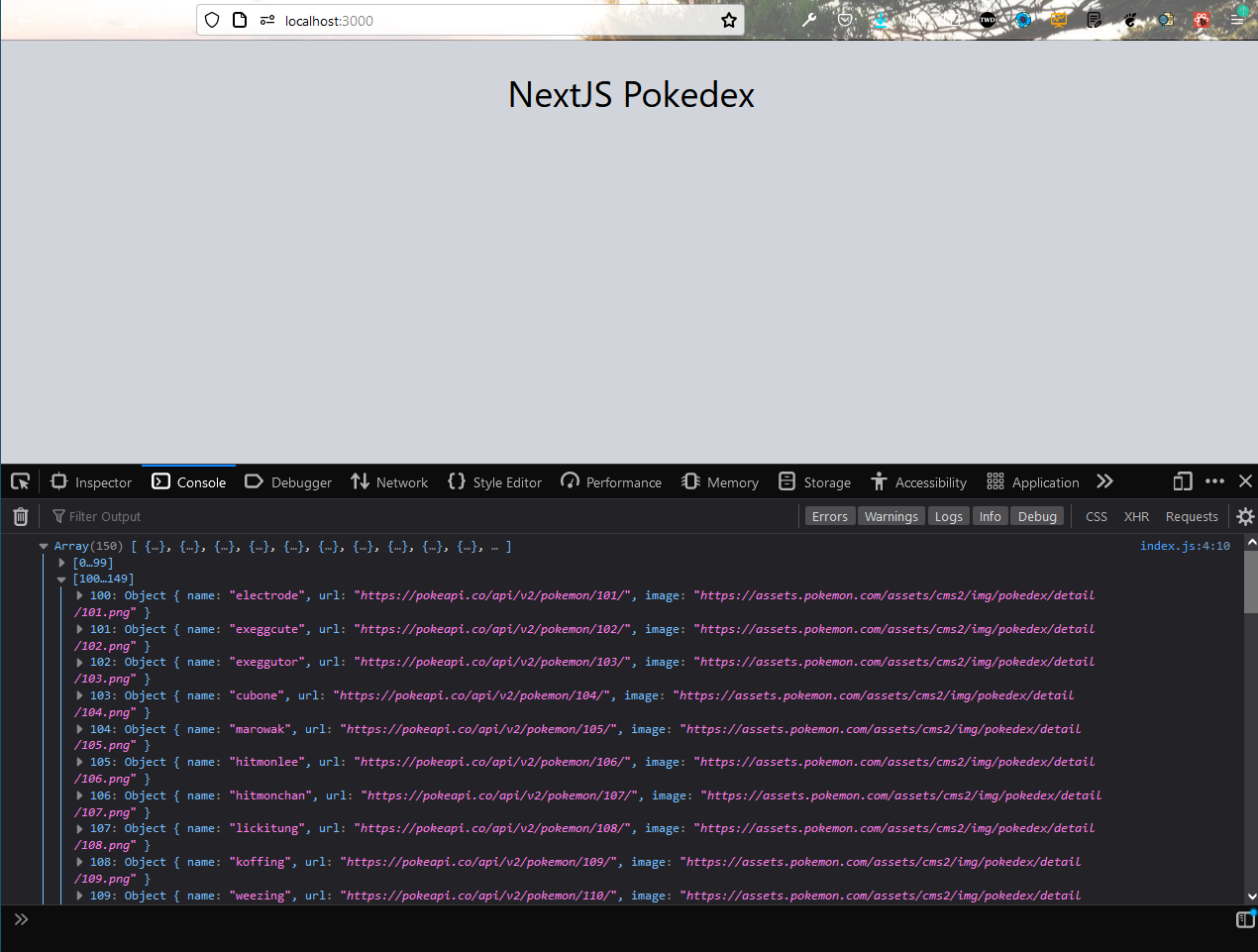
Task: Click the localhost:3000 address bar
Action: coord(471,20)
